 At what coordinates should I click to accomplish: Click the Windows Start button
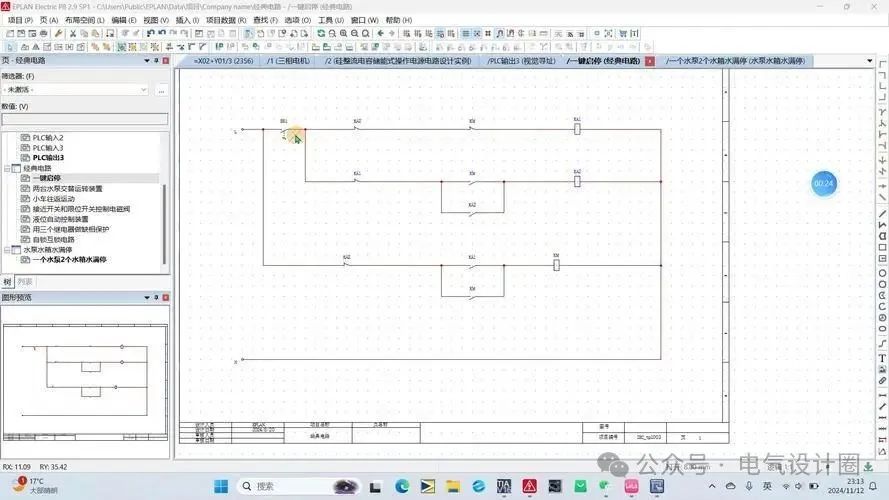click(x=220, y=486)
